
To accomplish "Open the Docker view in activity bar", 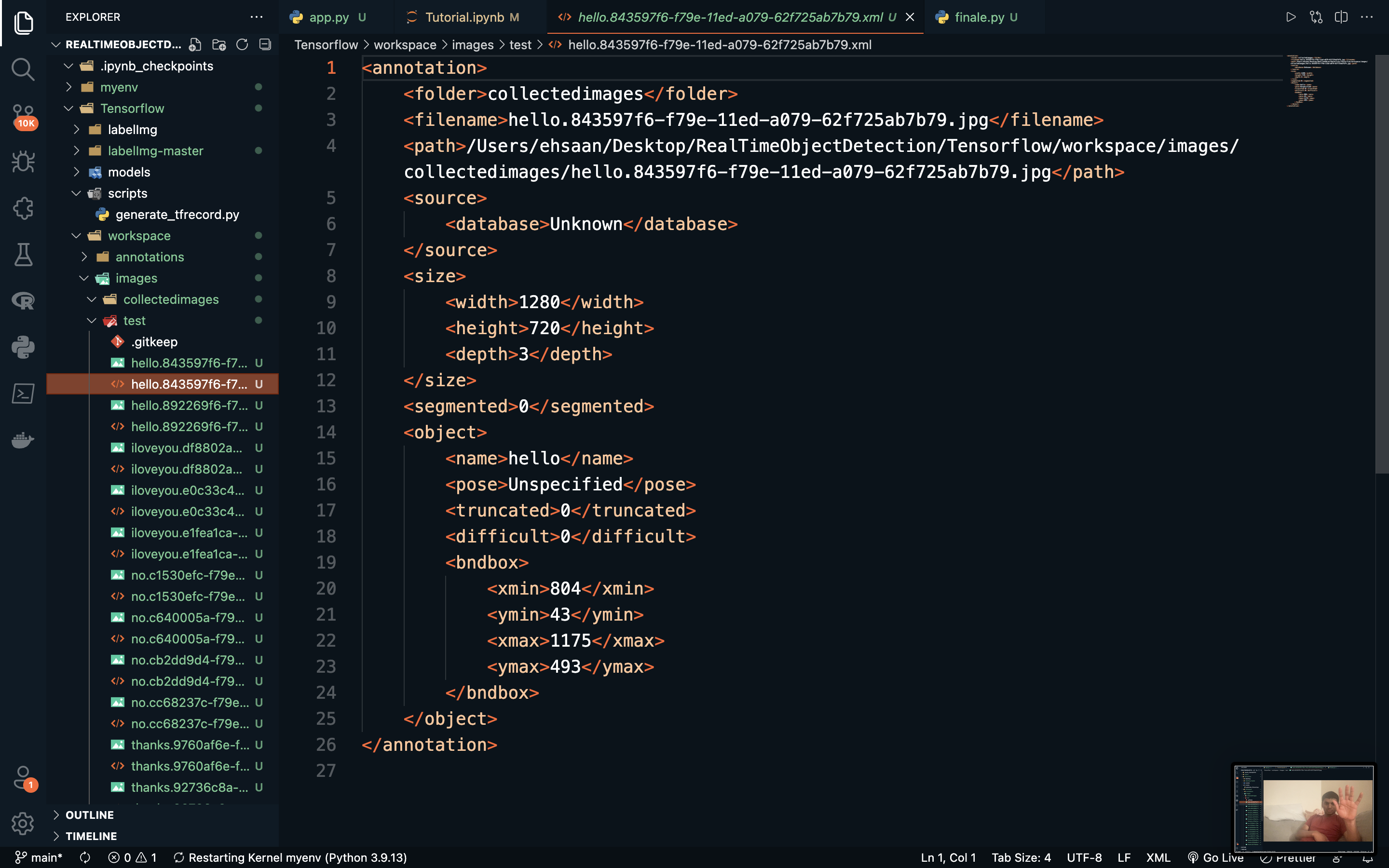I will point(23,440).
